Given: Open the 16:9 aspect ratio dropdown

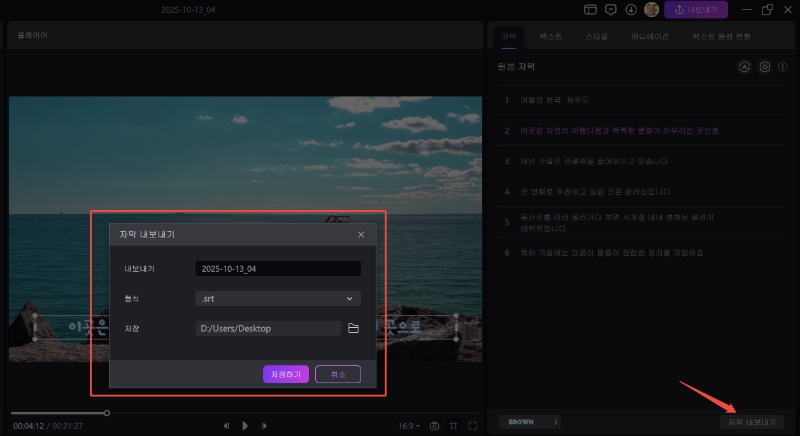Looking at the screenshot, I should [x=409, y=426].
